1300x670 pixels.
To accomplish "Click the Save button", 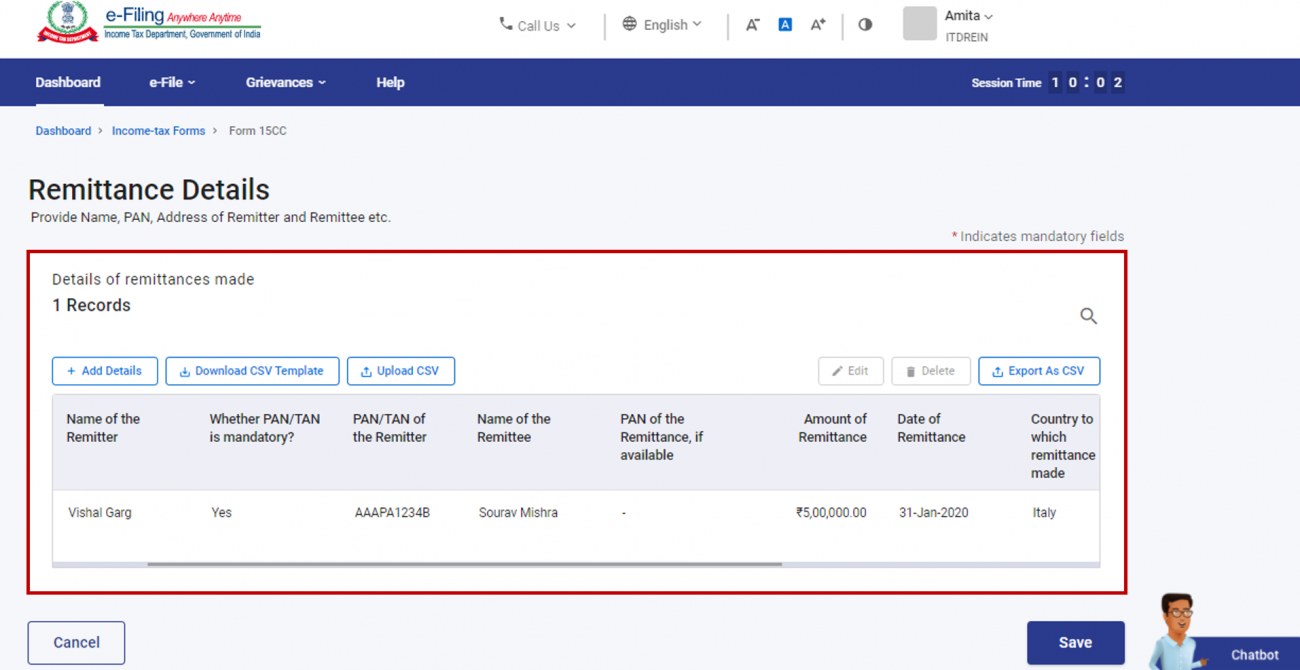I will pyautogui.click(x=1075, y=642).
